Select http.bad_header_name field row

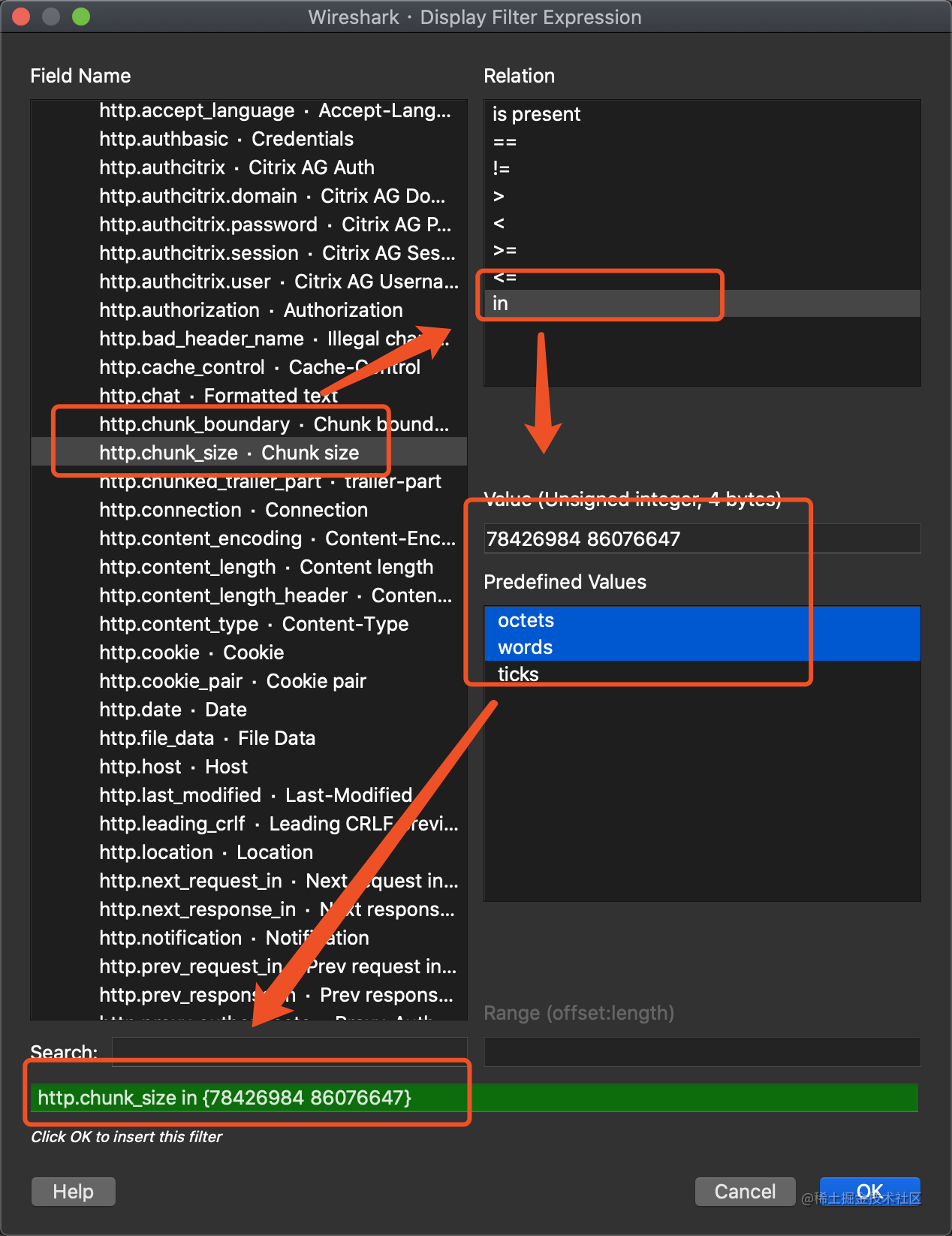[249, 339]
